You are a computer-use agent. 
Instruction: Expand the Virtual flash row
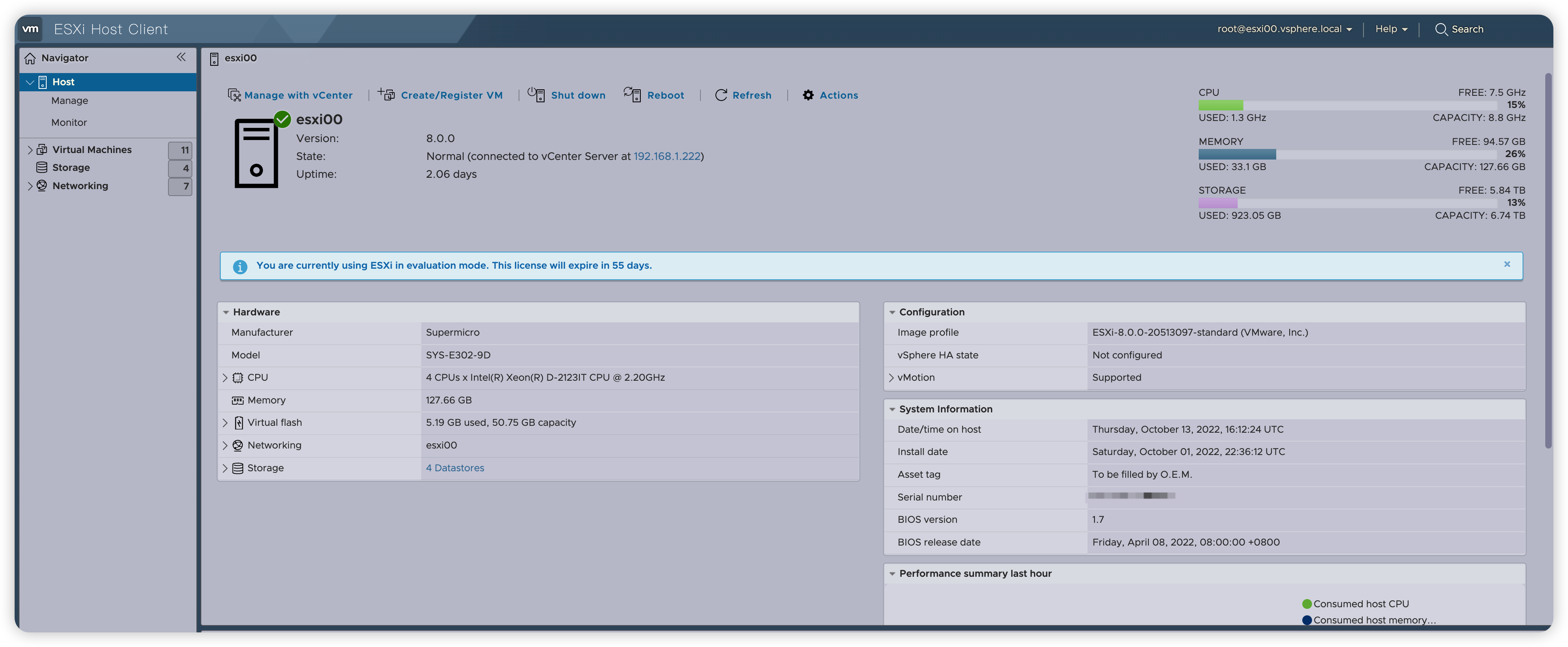point(225,423)
